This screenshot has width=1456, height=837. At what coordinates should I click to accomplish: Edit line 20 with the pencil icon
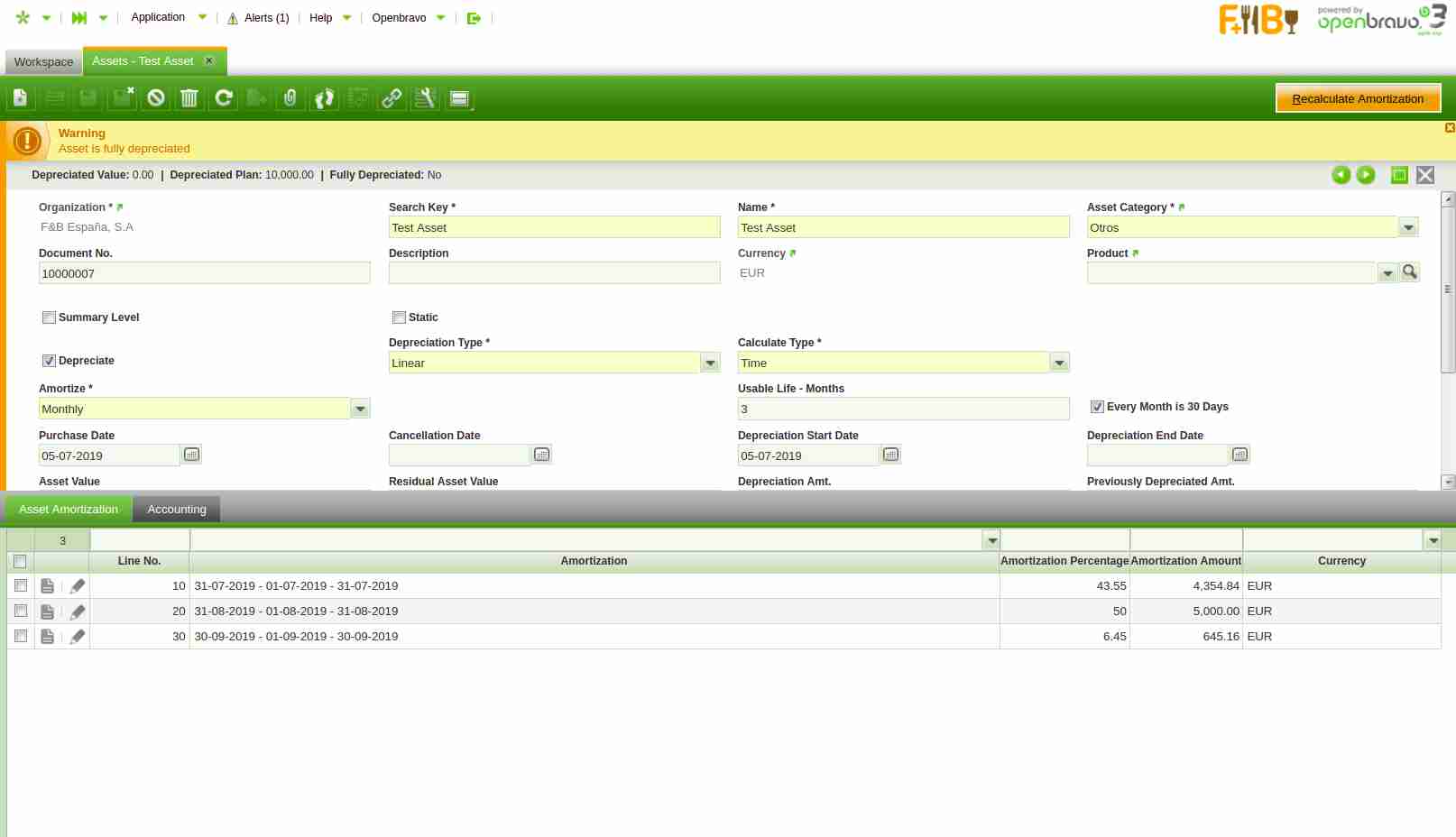click(78, 612)
